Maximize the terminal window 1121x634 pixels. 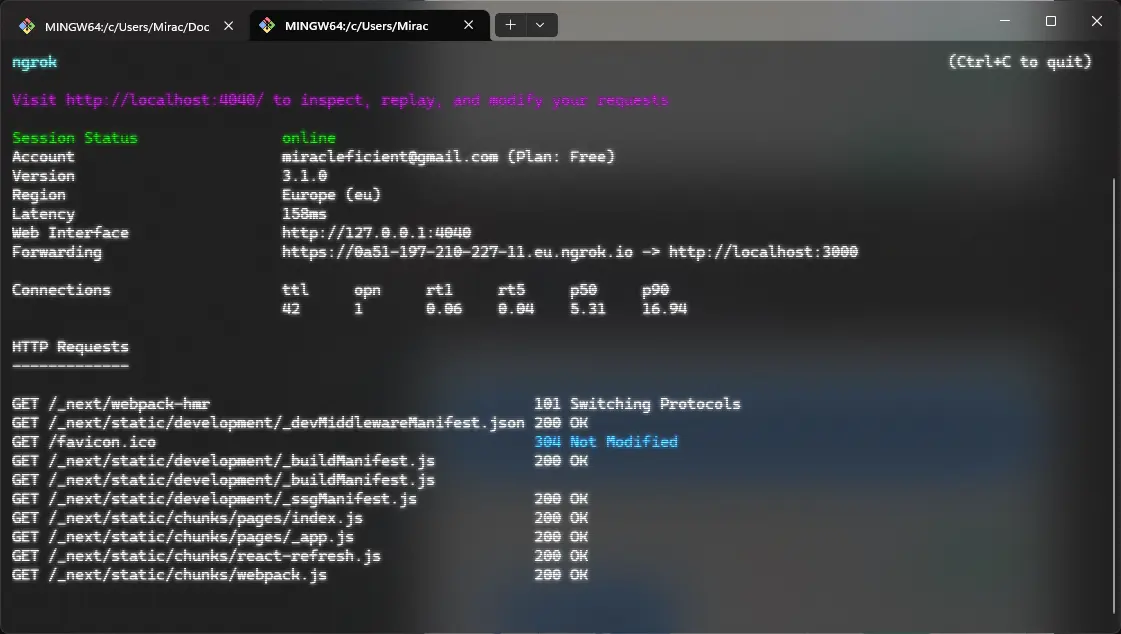click(1051, 21)
